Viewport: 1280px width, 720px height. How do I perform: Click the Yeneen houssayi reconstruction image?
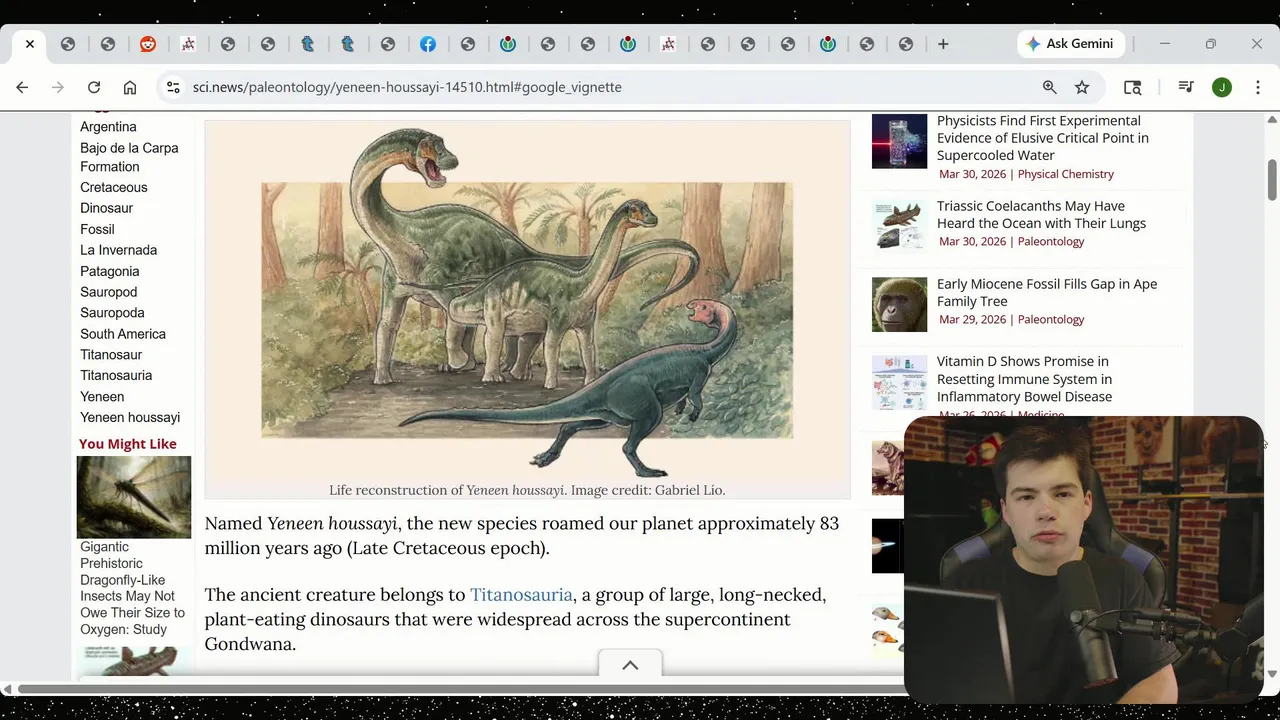coord(527,300)
